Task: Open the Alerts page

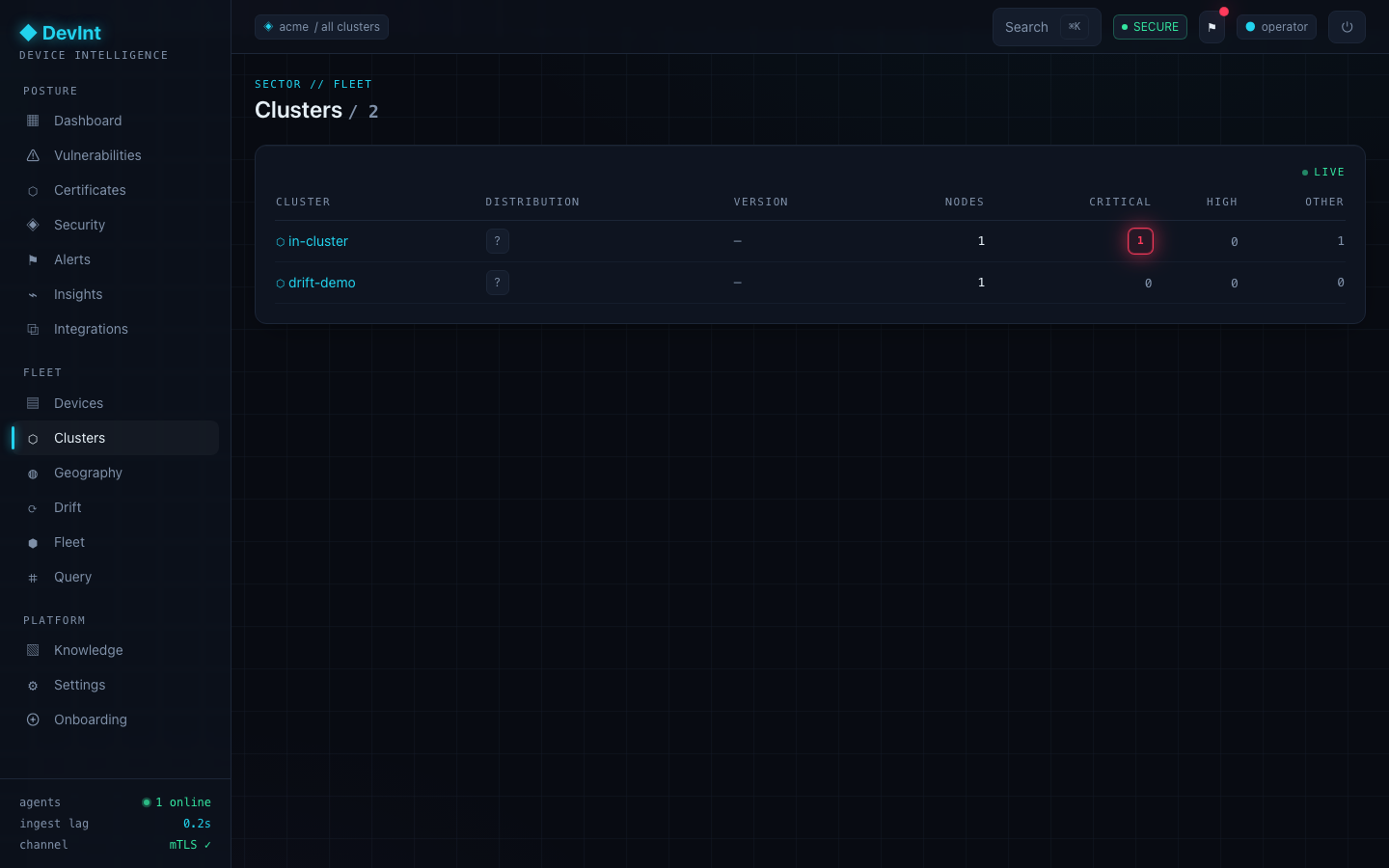Action: click(116, 259)
